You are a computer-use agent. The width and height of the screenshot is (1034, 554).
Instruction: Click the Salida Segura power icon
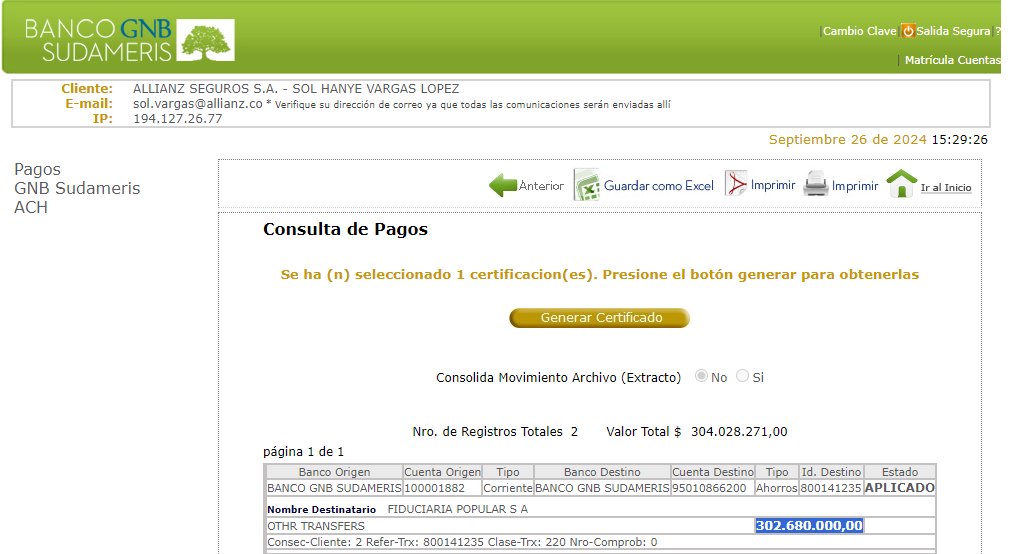pyautogui.click(x=908, y=31)
